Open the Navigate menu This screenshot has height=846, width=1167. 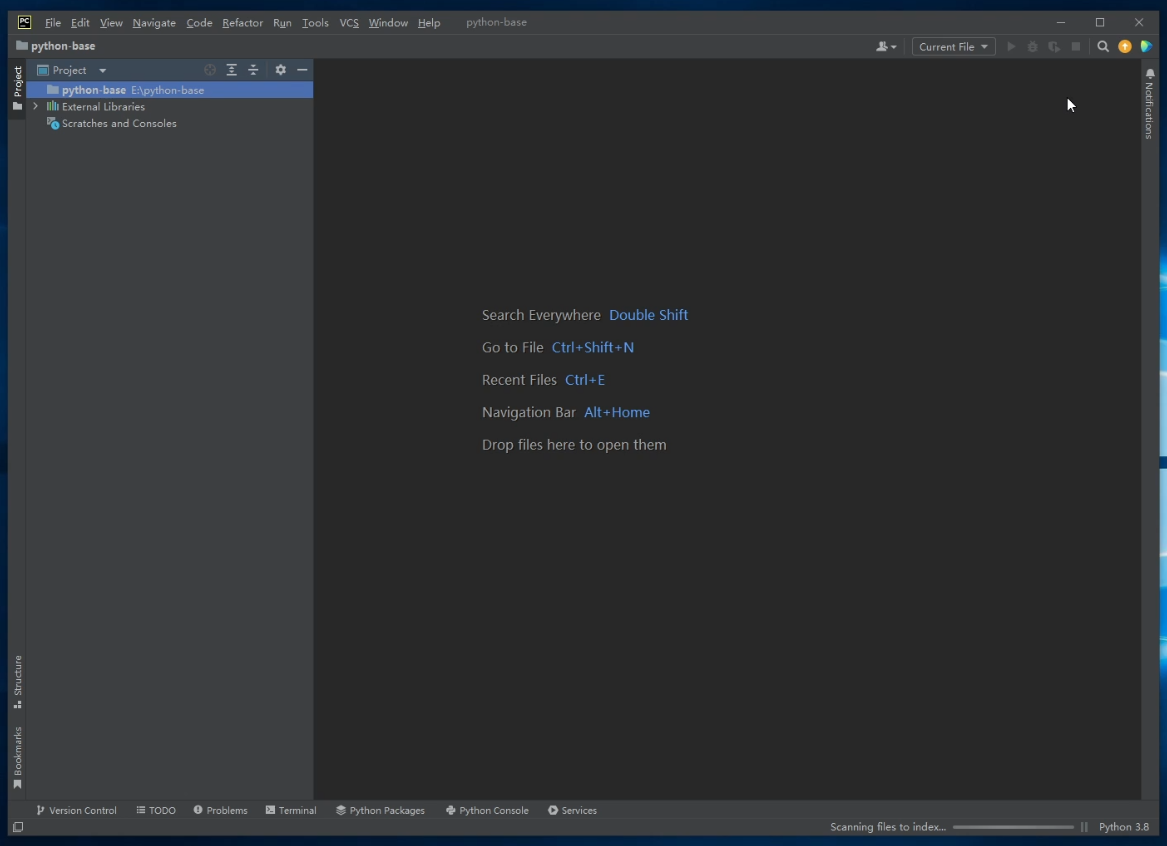pos(154,22)
